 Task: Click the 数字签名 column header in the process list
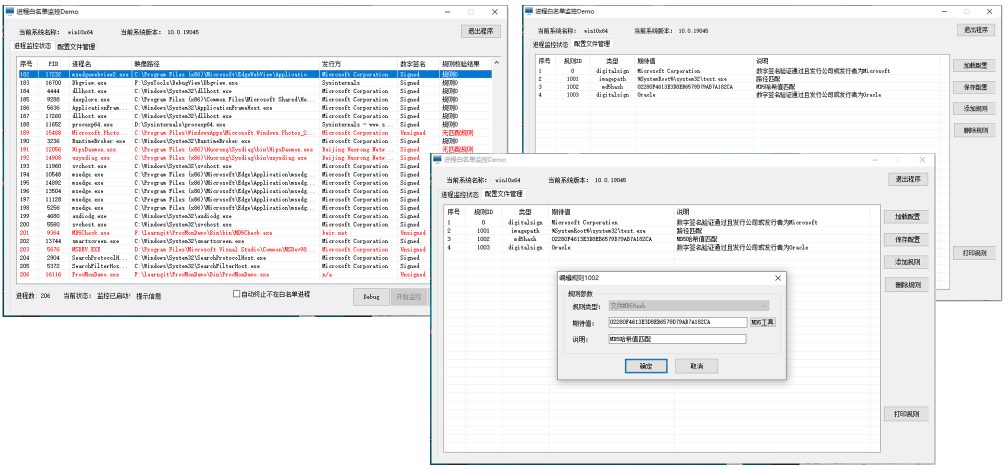click(x=411, y=62)
